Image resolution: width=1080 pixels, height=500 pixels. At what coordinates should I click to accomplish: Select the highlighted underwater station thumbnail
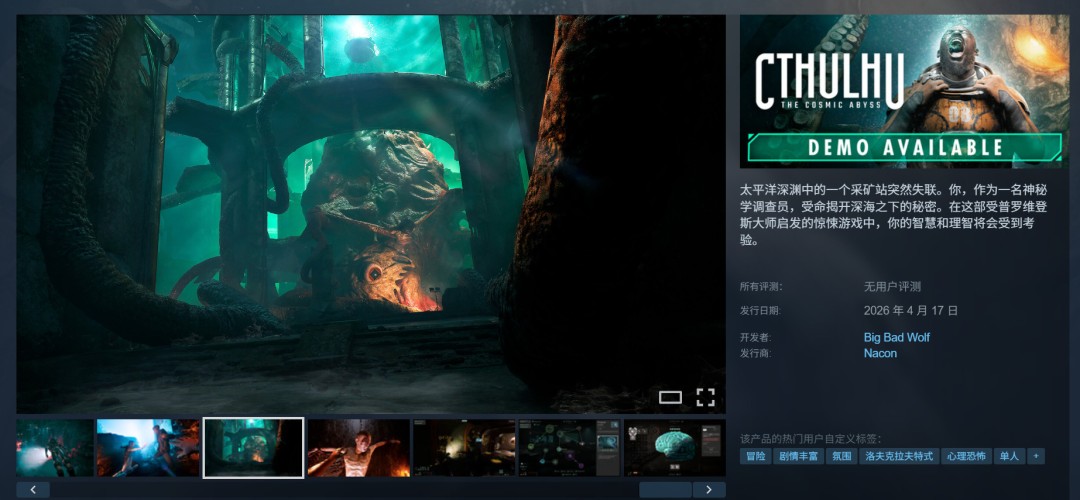pos(253,447)
